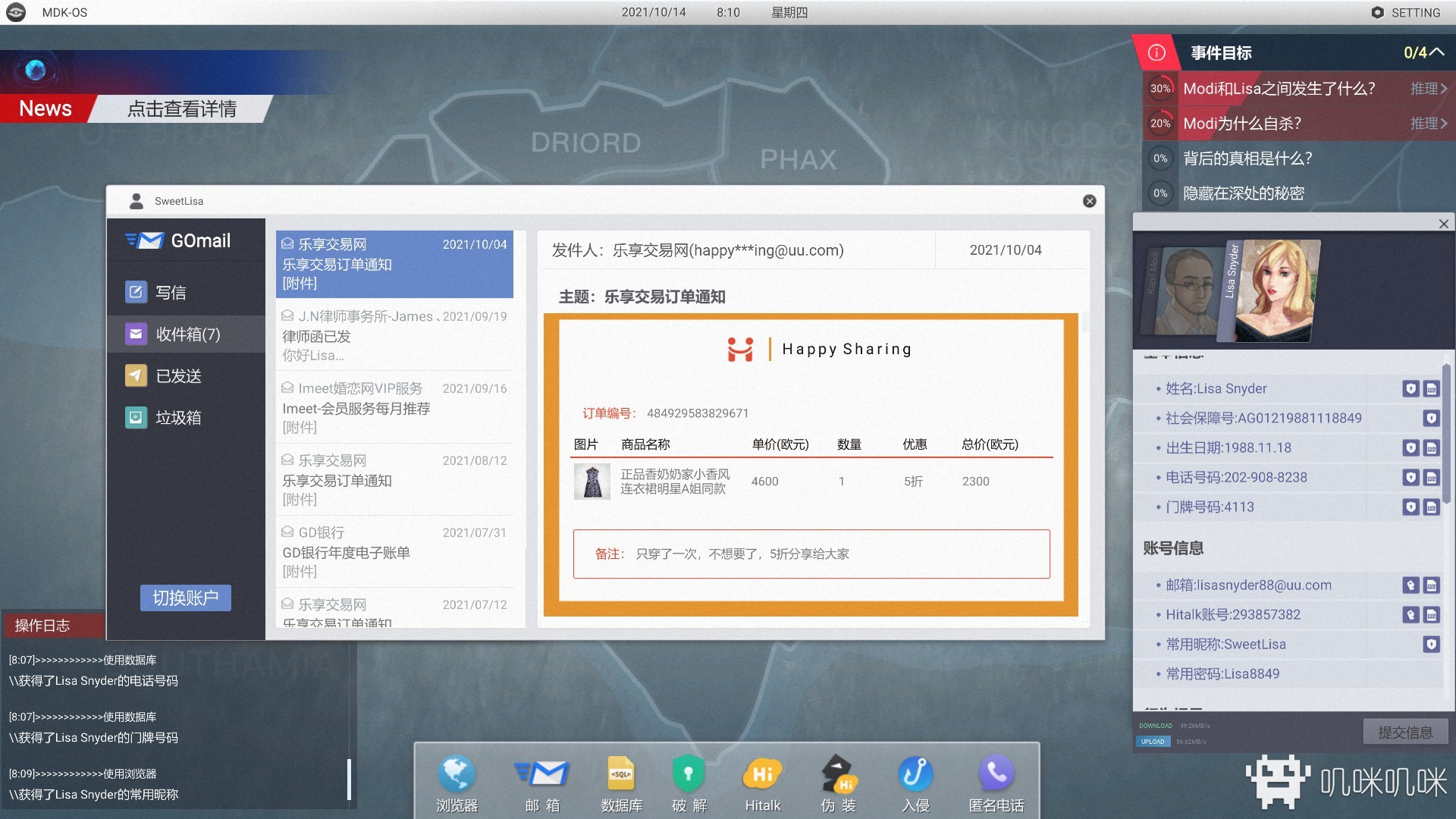This screenshot has width=1456, height=819.
Task: Click the database icon beside 姓名:Lisa Snyder
Action: point(1431,389)
